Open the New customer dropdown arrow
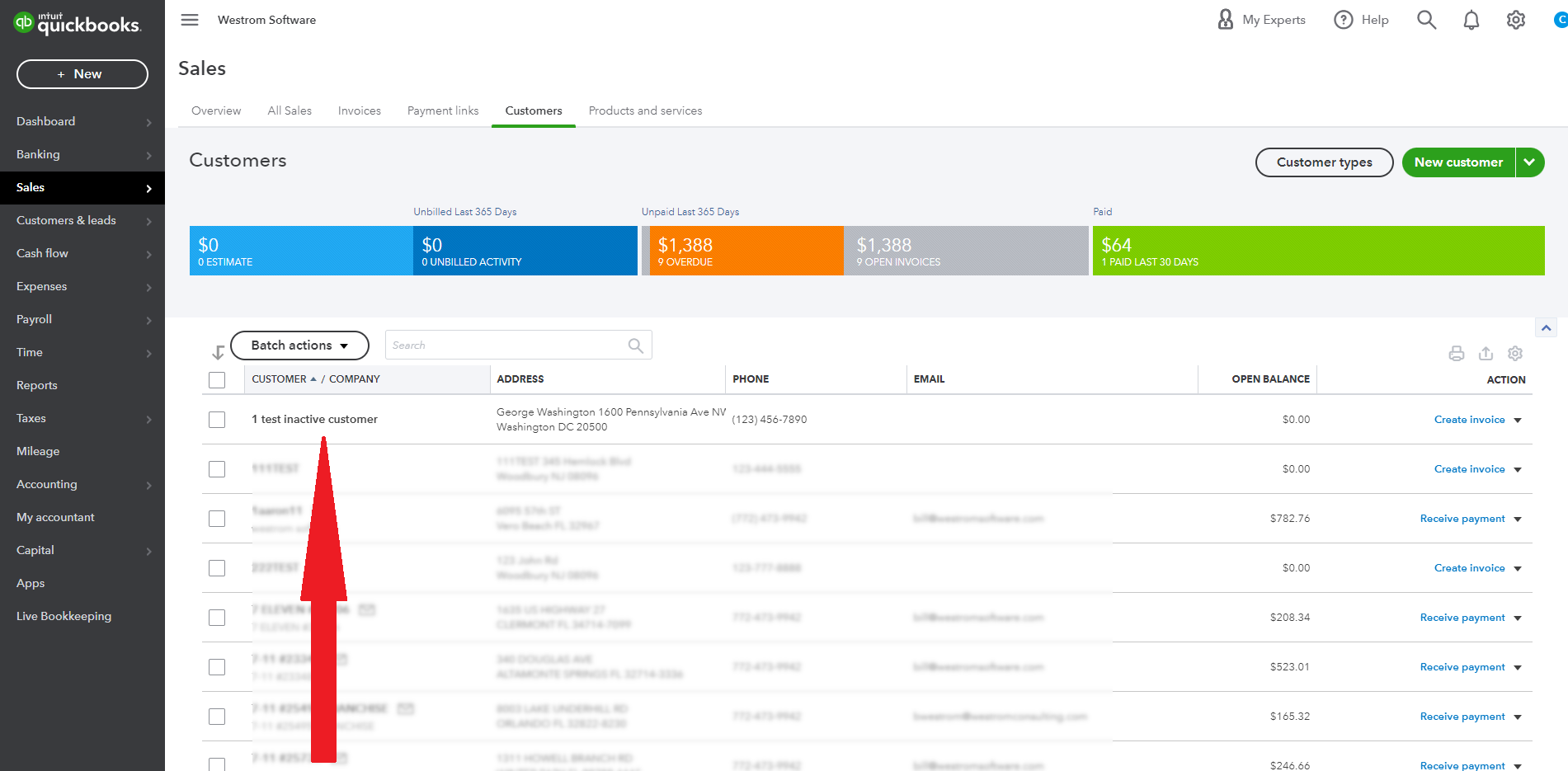This screenshot has width=1568, height=771. (x=1530, y=162)
